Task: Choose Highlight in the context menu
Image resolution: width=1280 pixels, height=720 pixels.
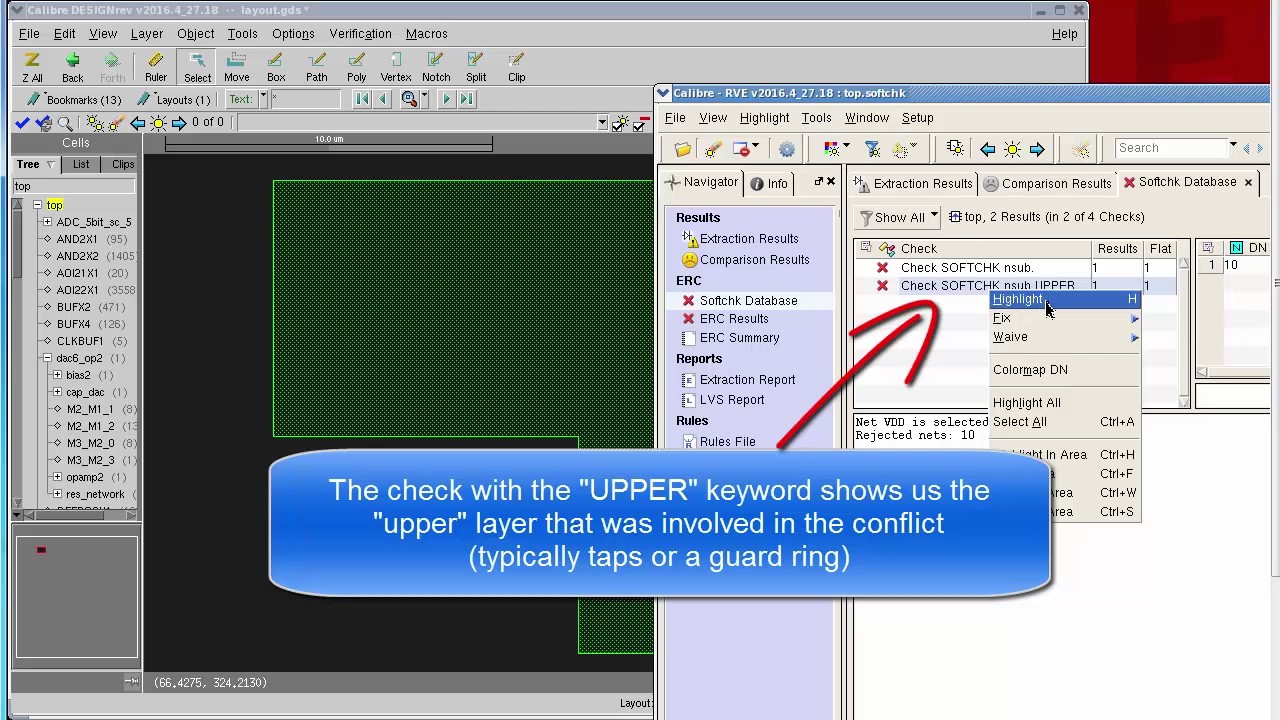Action: pos(1065,299)
